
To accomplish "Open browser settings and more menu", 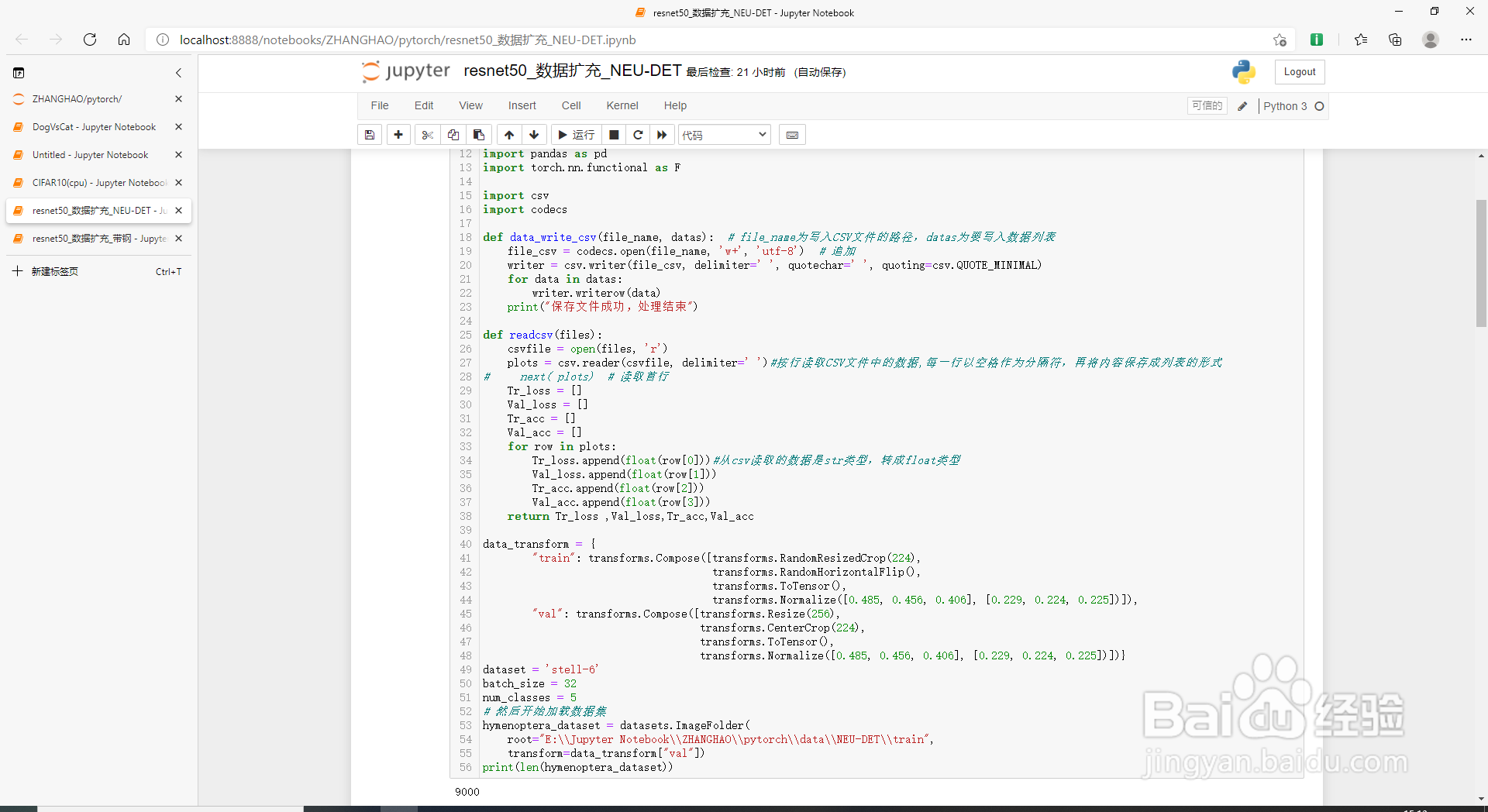I will click(1466, 40).
